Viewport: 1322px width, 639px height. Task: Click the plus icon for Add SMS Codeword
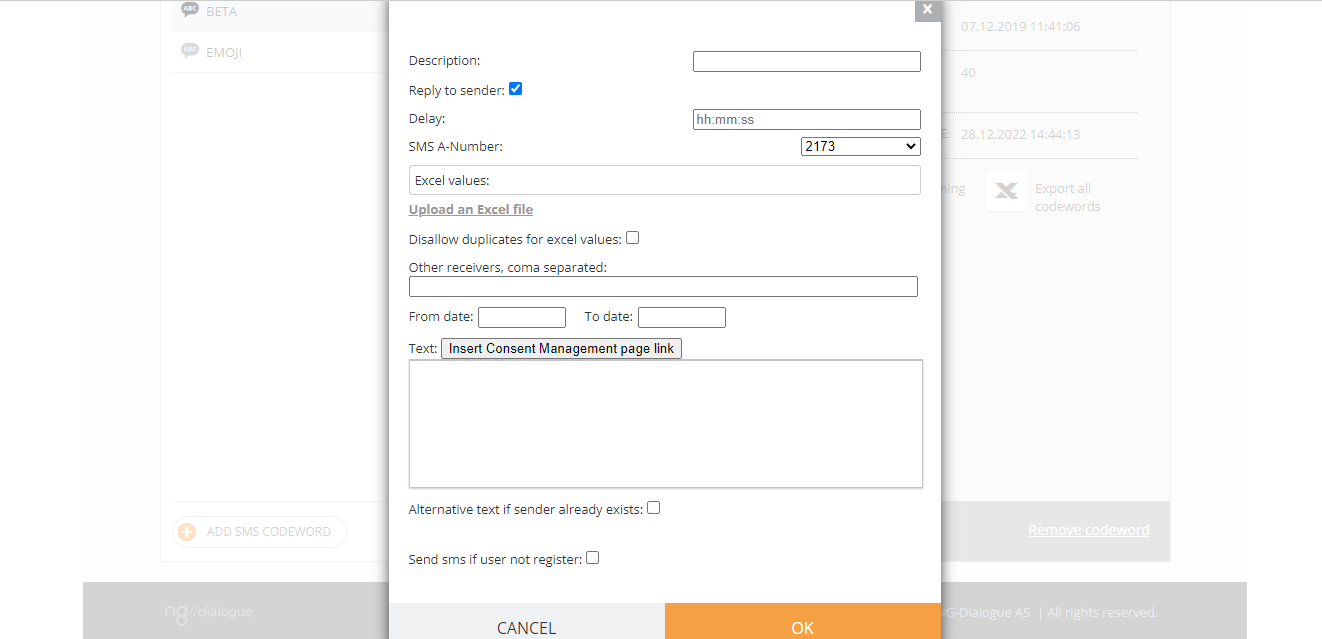[187, 532]
